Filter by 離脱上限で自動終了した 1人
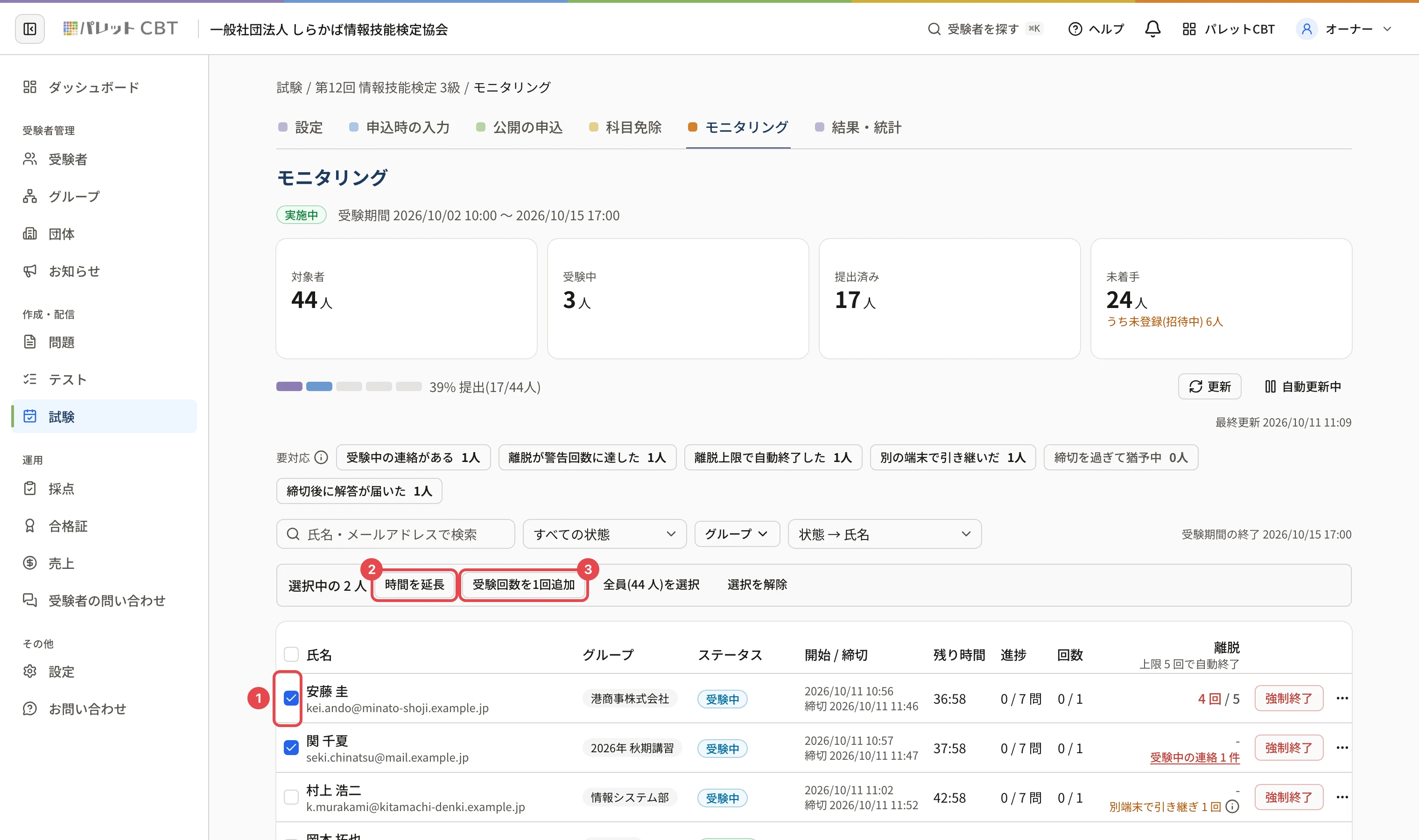Viewport: 1419px width, 840px height. 773,457
